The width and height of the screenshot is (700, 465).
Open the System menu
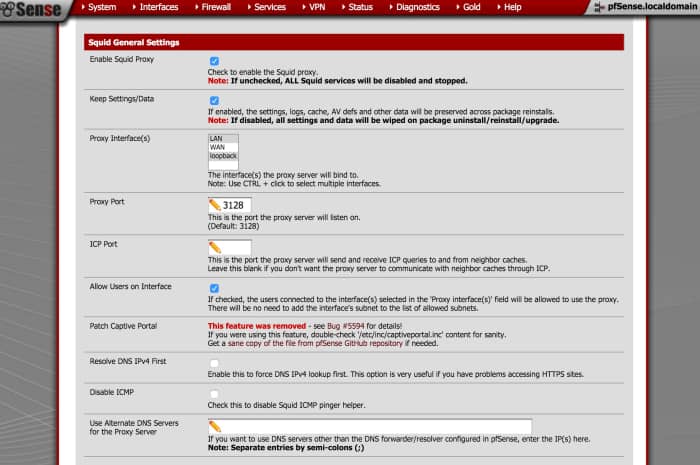pos(99,7)
